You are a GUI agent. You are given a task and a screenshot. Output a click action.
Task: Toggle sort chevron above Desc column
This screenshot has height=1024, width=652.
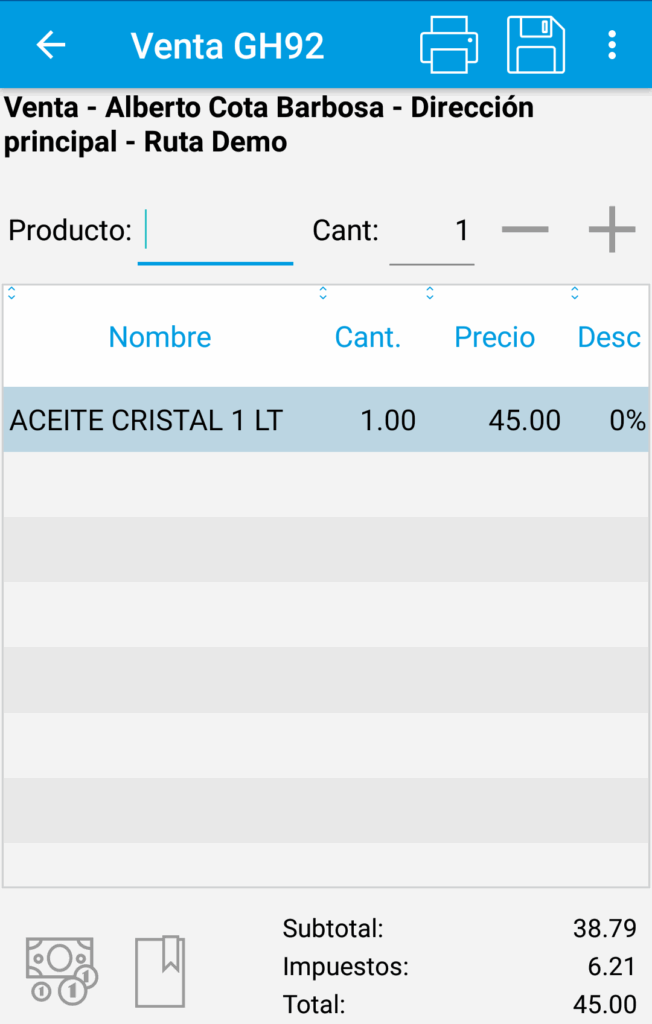575,293
